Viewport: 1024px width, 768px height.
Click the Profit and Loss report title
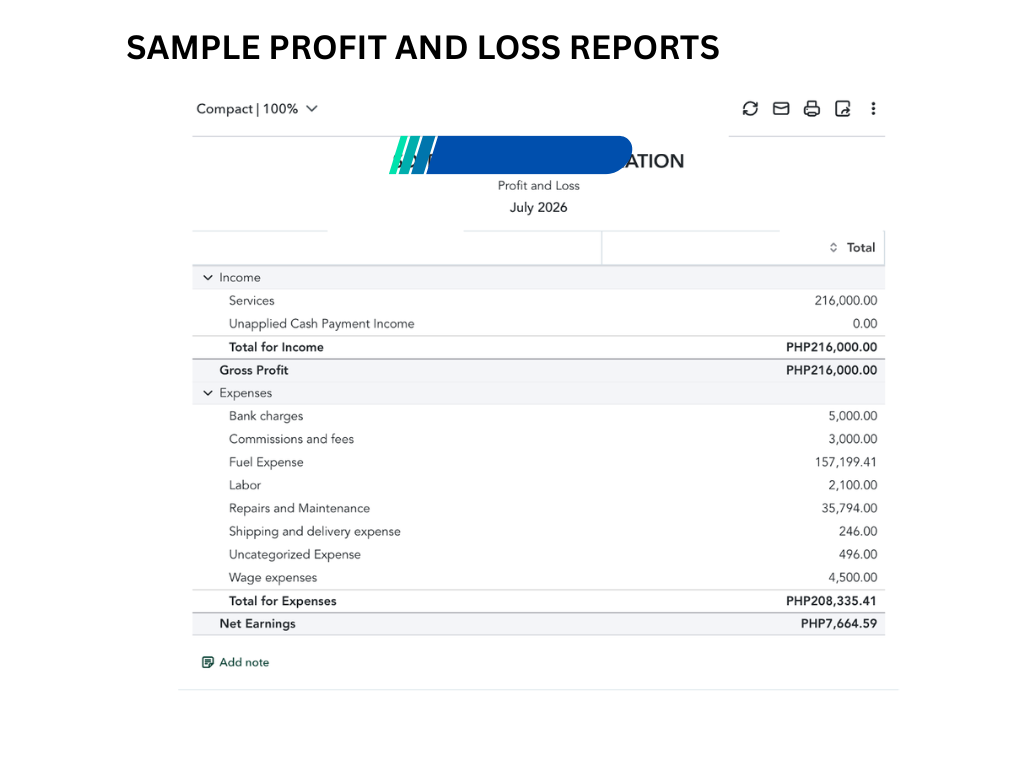538,185
